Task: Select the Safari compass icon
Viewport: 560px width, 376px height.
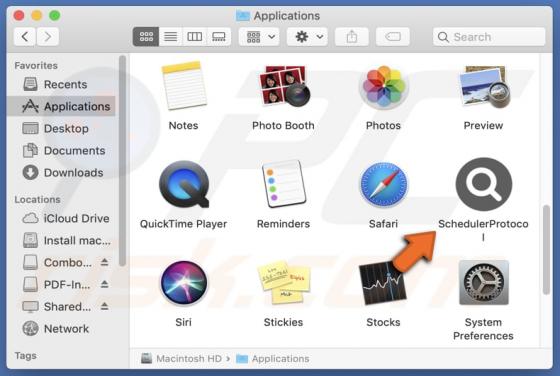Action: pos(384,184)
